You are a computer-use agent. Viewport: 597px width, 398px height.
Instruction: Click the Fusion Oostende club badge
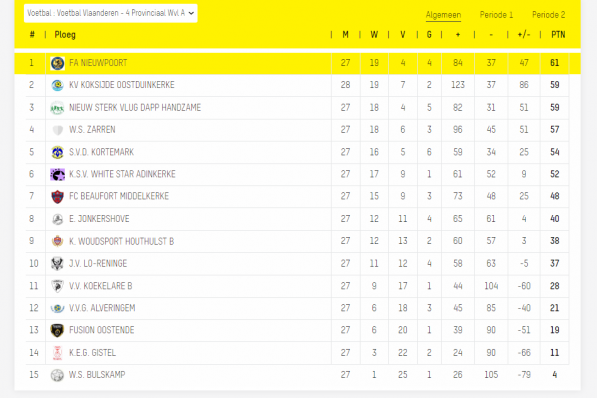(x=57, y=330)
